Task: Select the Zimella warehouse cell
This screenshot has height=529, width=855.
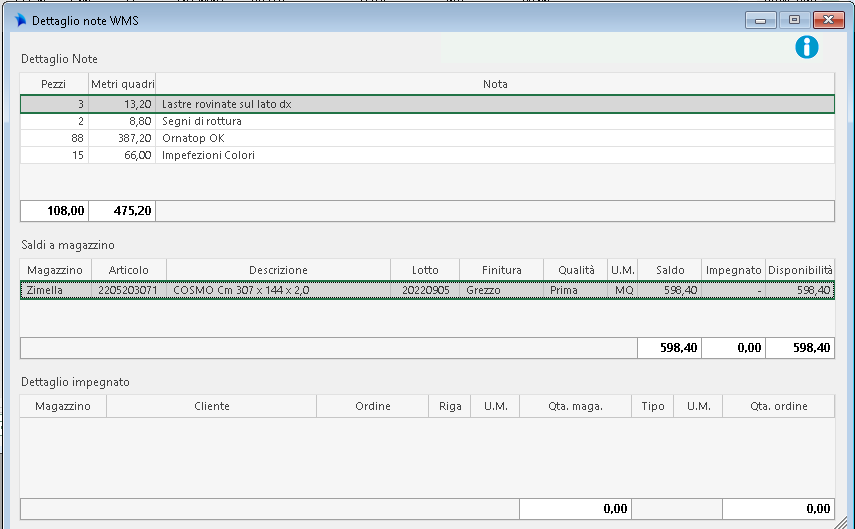Action: (x=56, y=290)
